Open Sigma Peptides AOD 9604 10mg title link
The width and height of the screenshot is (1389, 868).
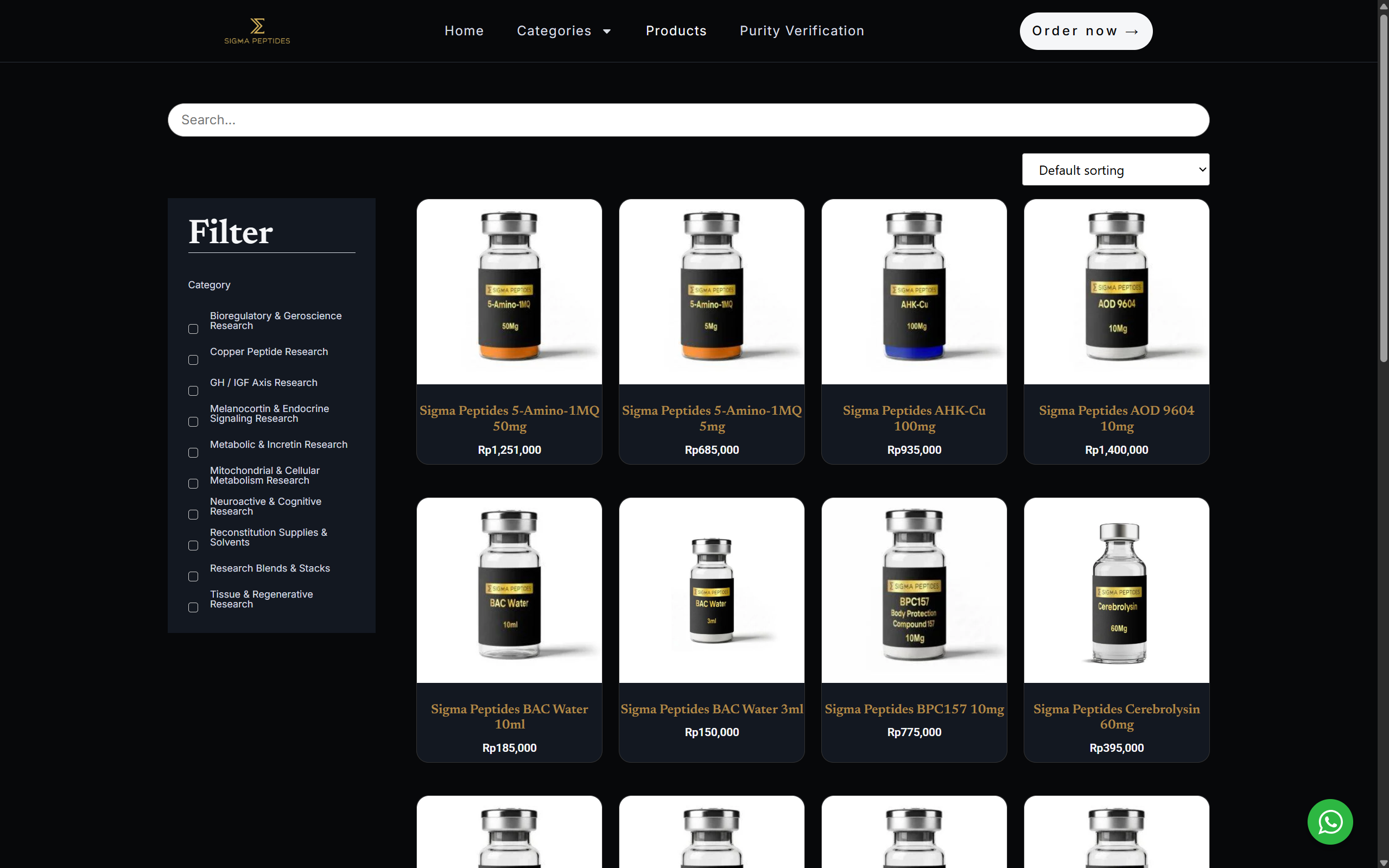pos(1117,418)
